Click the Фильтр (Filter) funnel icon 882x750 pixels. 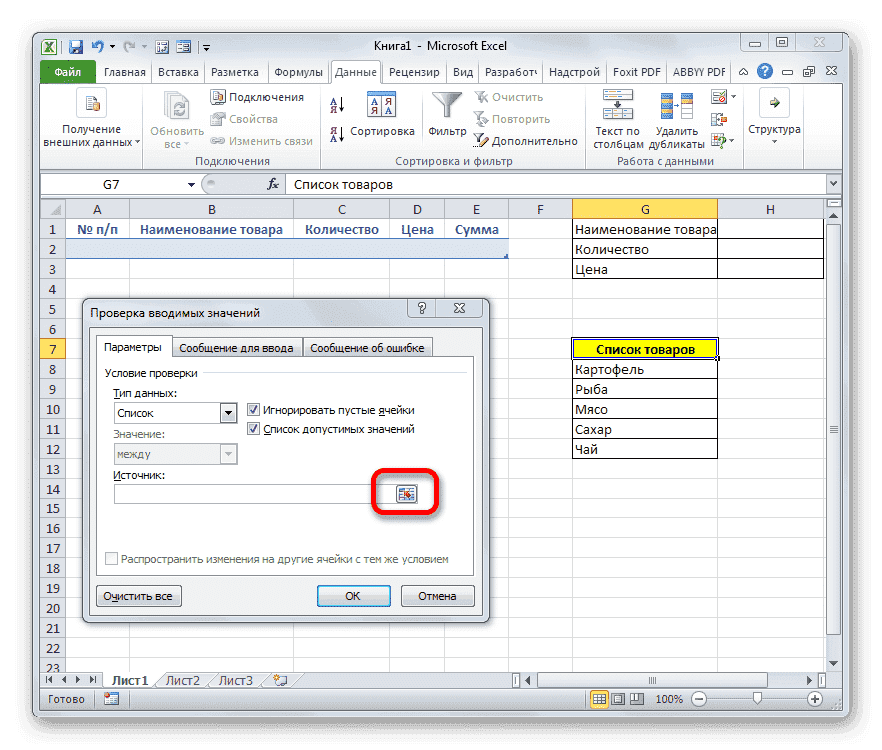[x=444, y=104]
